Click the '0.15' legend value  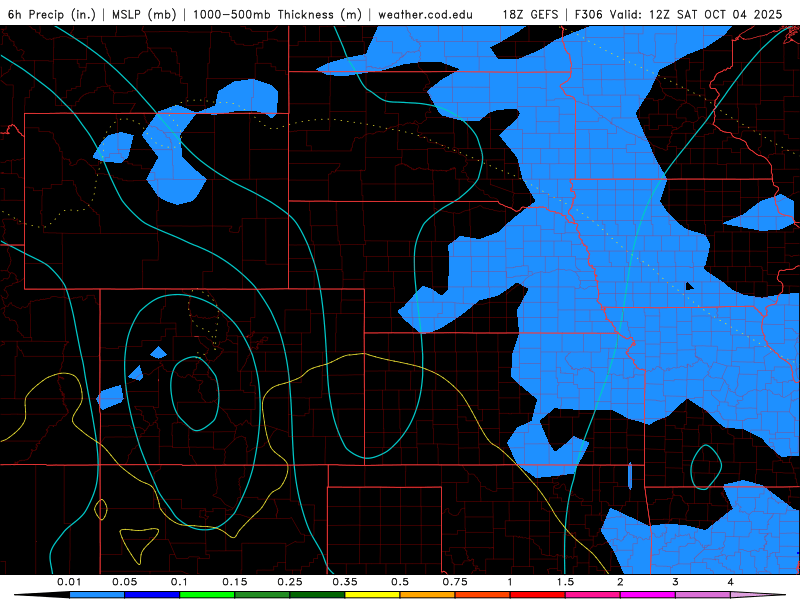235,582
